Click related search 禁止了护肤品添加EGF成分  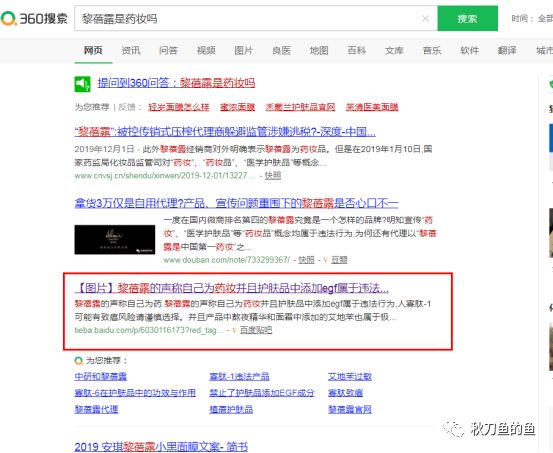pos(262,393)
